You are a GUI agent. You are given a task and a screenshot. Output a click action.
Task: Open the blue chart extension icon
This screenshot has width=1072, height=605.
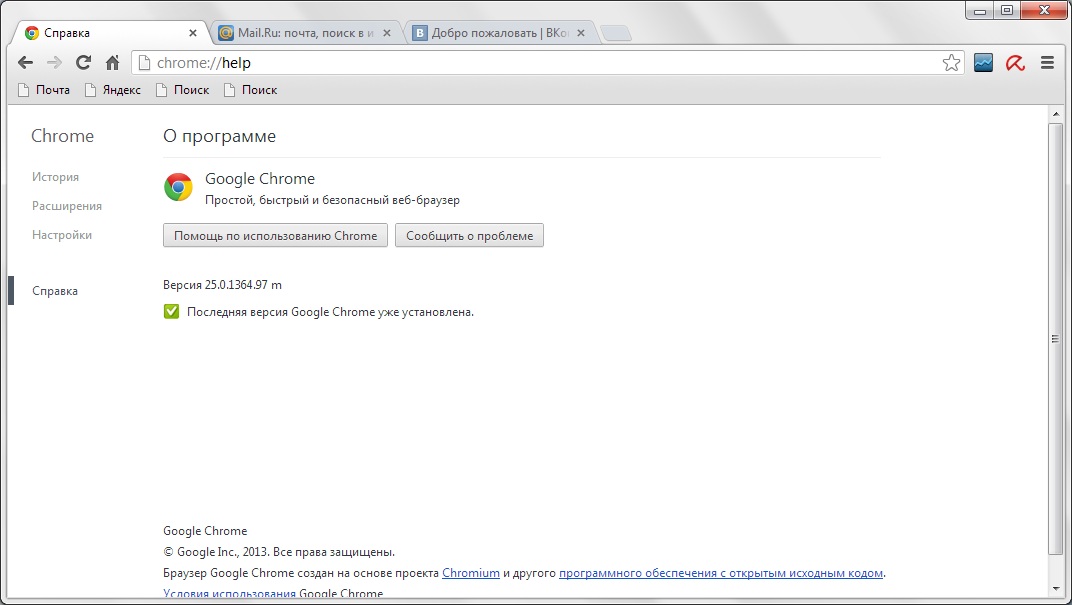[983, 63]
